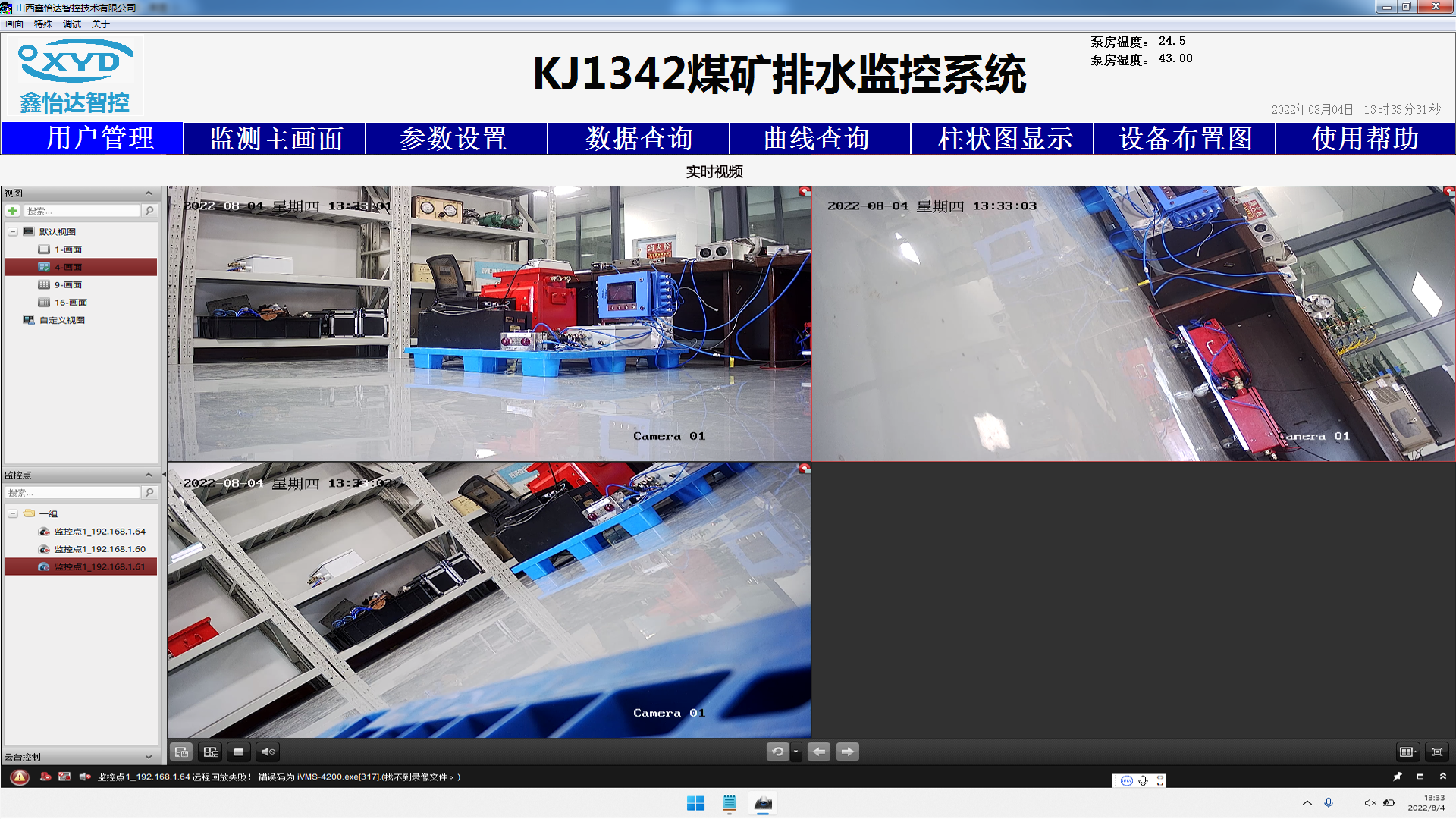This screenshot has width=1456, height=819.
Task: Select camera 监控点1_192.168.1.64
Action: pyautogui.click(x=99, y=532)
